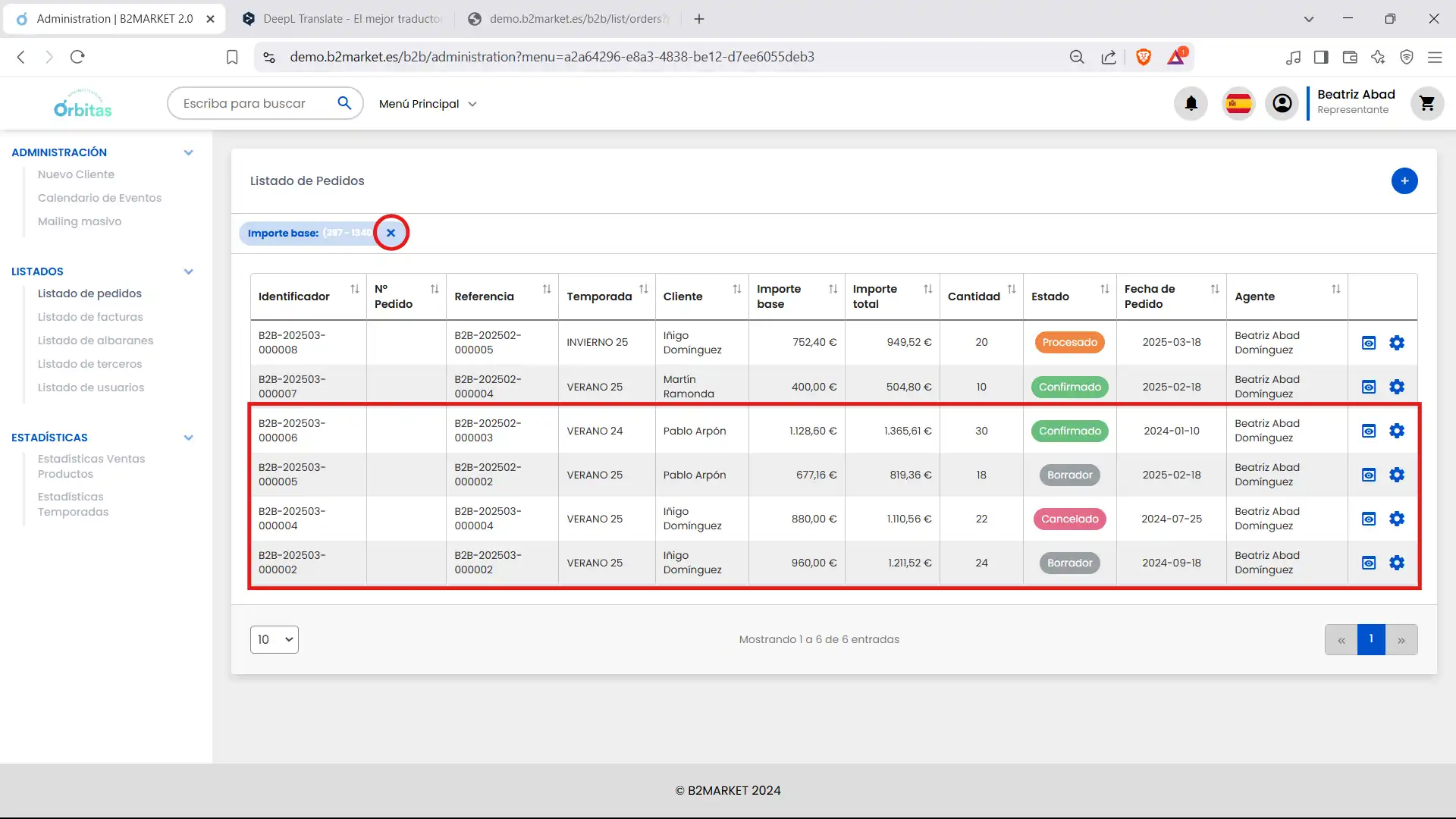Open Listado de facturas in the sidebar
Image resolution: width=1456 pixels, height=819 pixels.
pyautogui.click(x=90, y=317)
